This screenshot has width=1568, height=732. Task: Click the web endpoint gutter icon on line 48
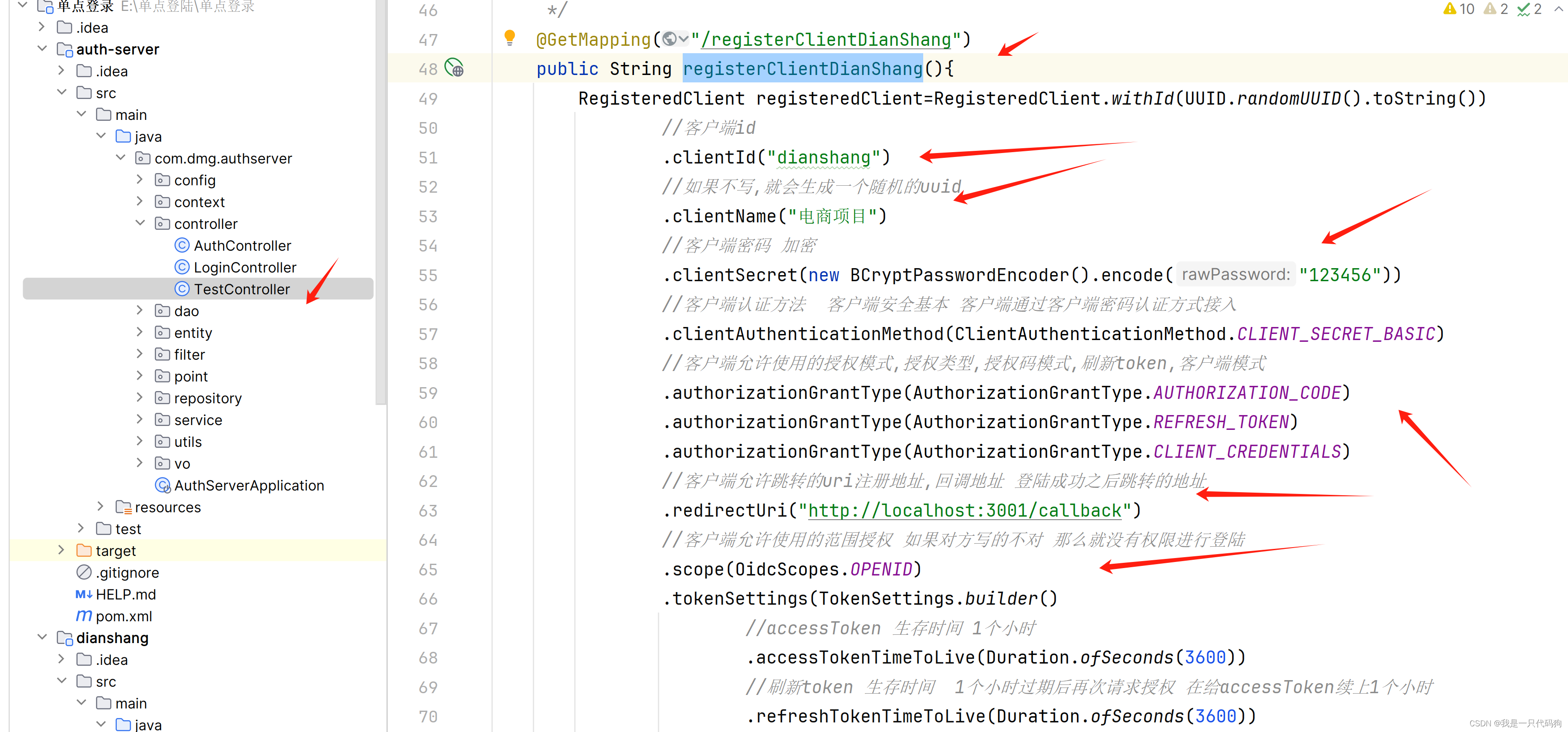pyautogui.click(x=454, y=68)
